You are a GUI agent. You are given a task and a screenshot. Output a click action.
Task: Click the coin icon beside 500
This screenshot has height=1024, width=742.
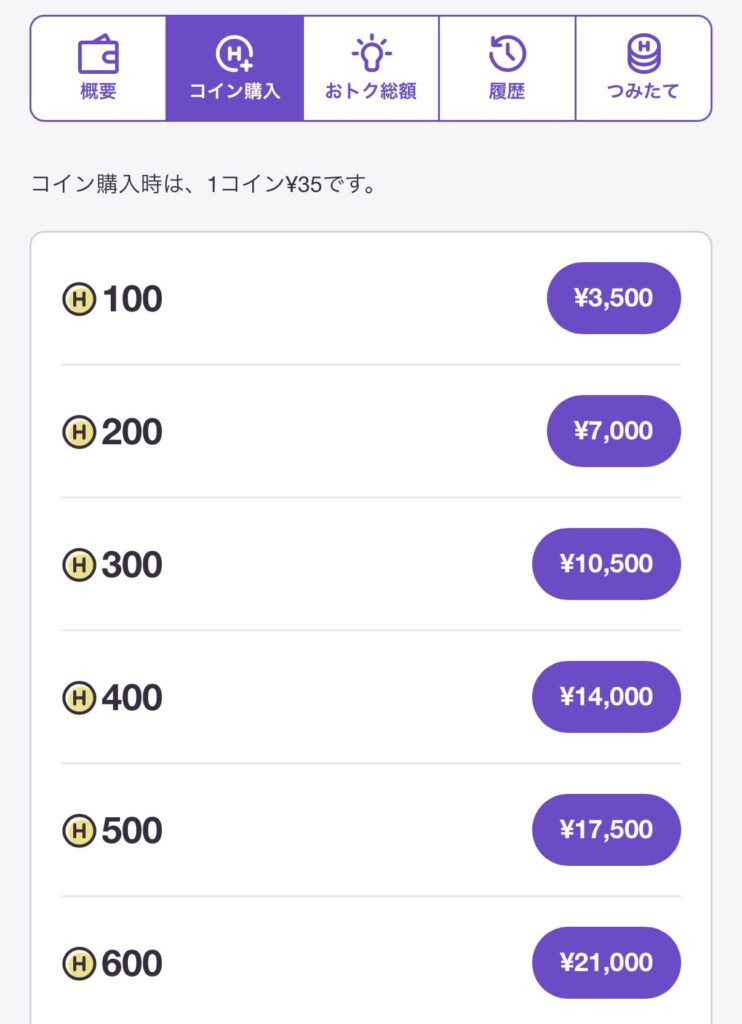[79, 831]
